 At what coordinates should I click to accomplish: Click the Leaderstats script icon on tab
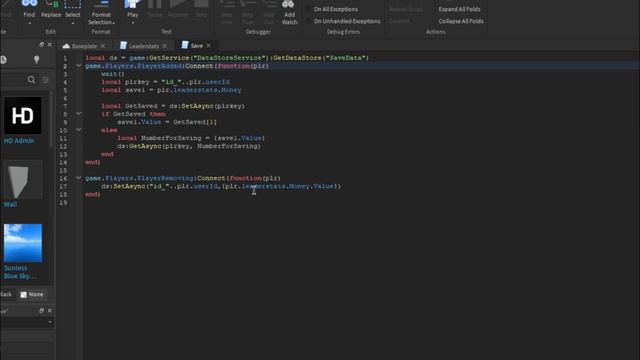point(123,45)
